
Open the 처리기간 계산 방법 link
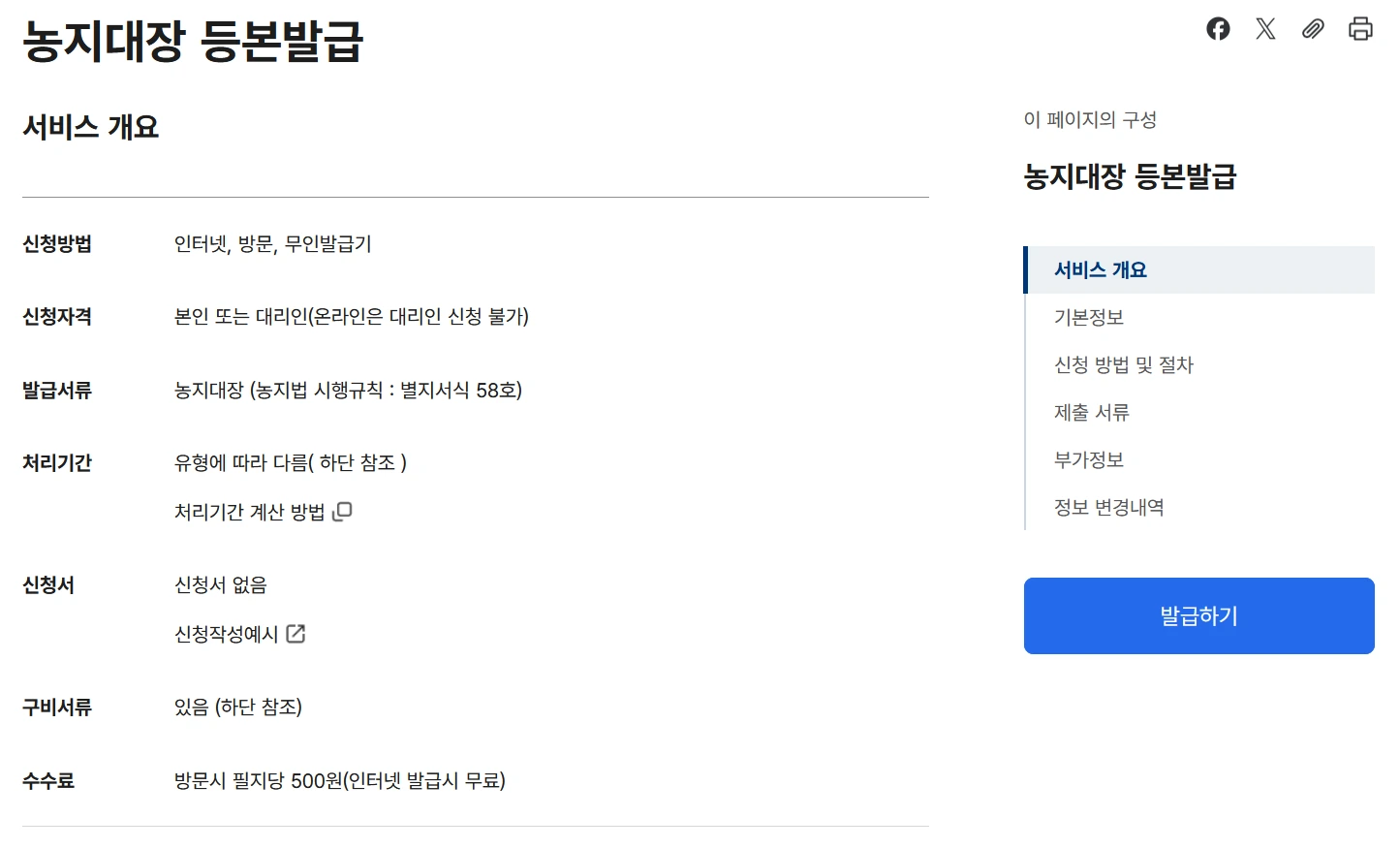pos(249,512)
